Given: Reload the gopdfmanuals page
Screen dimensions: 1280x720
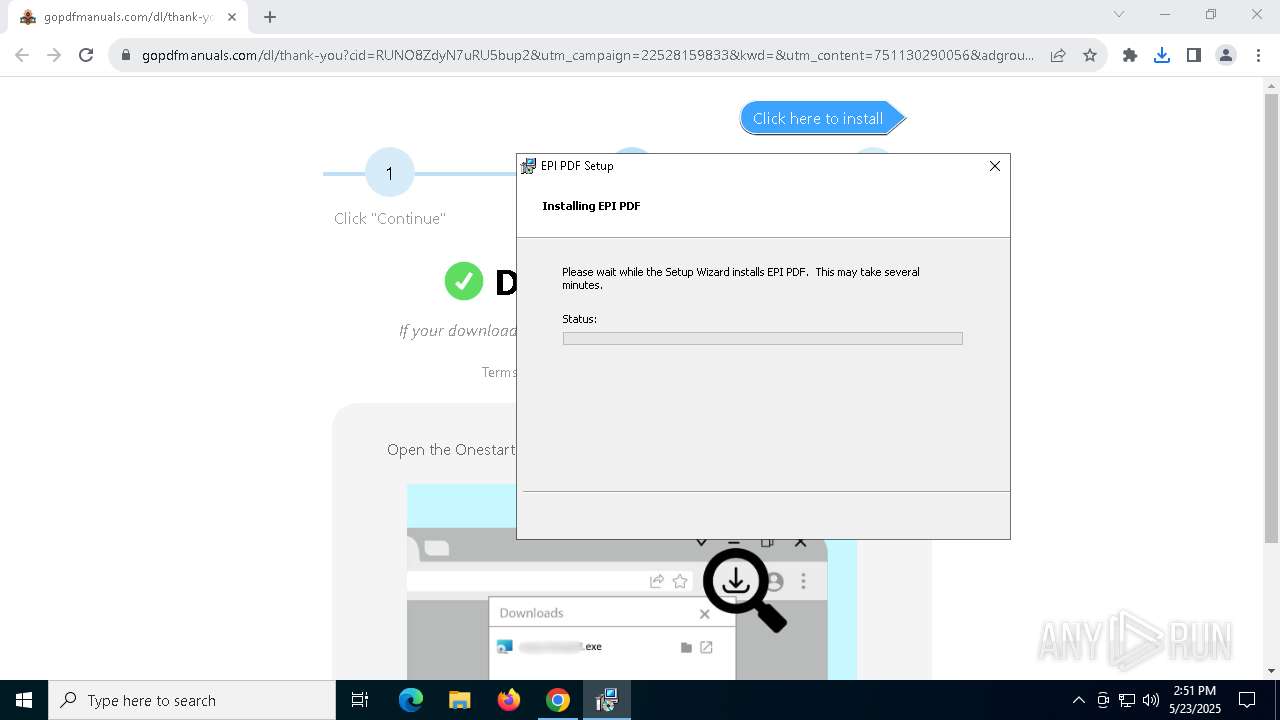Looking at the screenshot, I should [x=86, y=55].
